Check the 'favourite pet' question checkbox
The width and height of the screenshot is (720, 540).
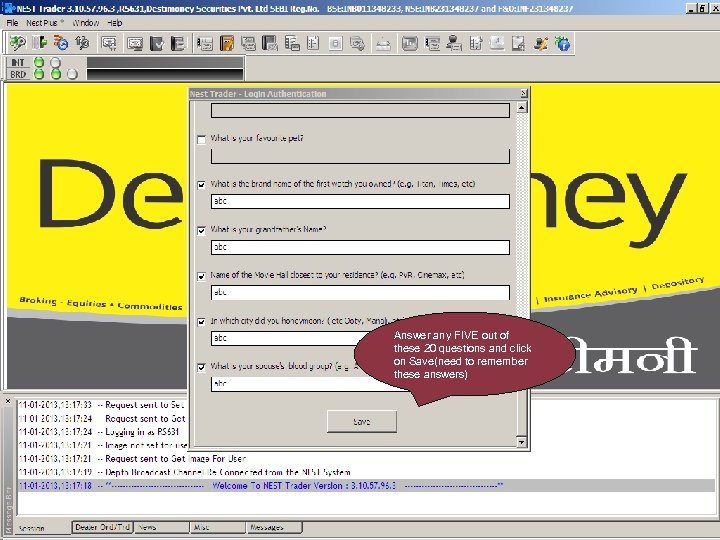pos(201,140)
